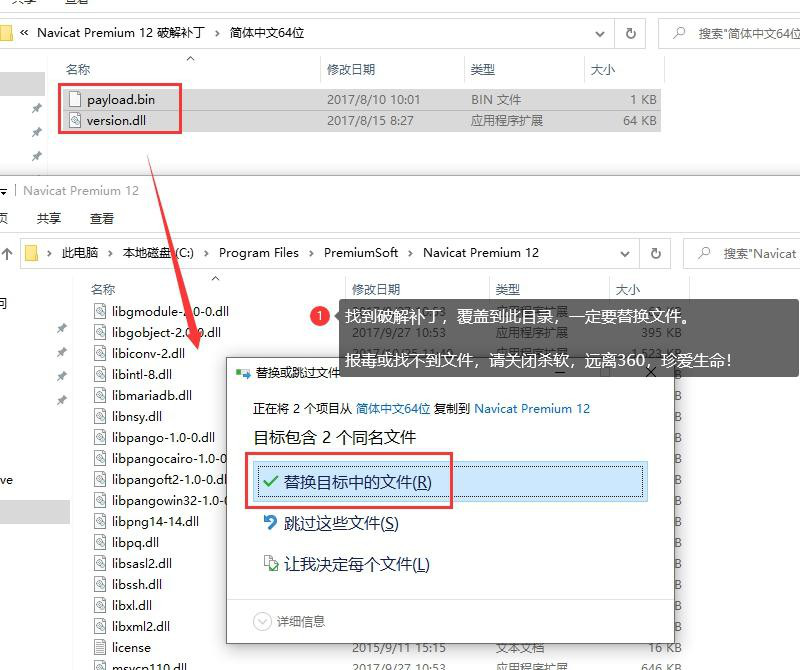Expand dropdown arrow after PremiumSoft breadcrumb
800x670 pixels.
(410, 253)
